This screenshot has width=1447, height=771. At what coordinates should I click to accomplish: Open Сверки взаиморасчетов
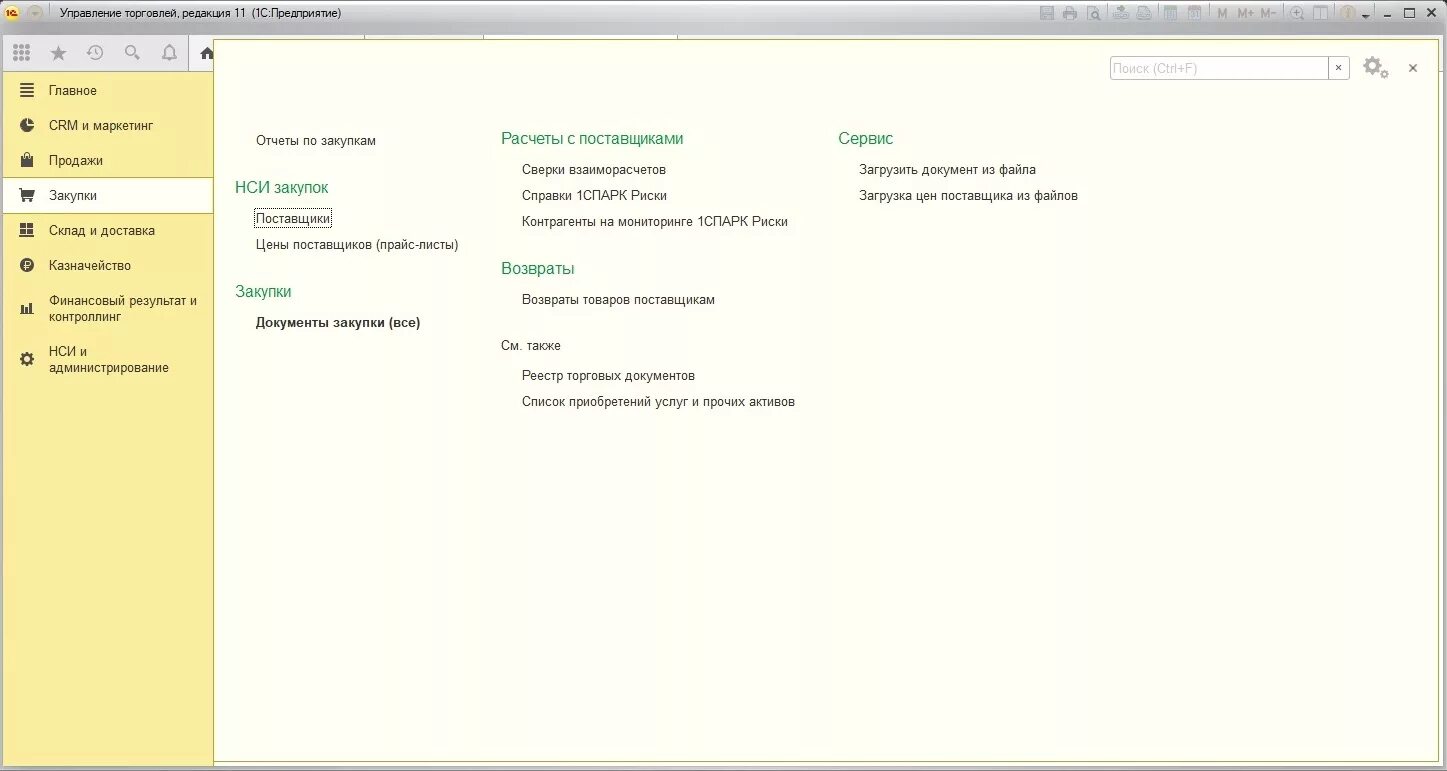point(594,170)
